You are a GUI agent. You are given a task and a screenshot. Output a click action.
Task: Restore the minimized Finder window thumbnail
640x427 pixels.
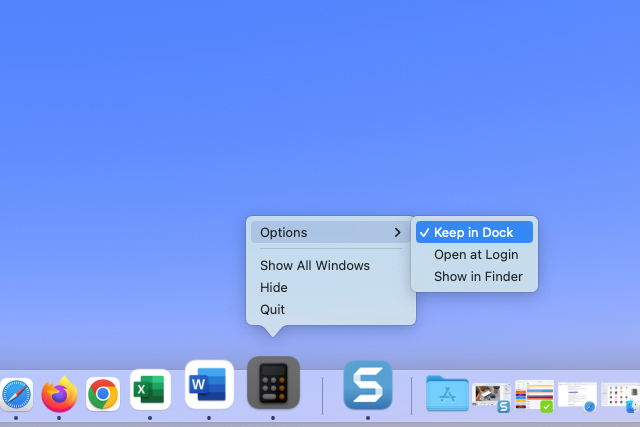point(620,396)
